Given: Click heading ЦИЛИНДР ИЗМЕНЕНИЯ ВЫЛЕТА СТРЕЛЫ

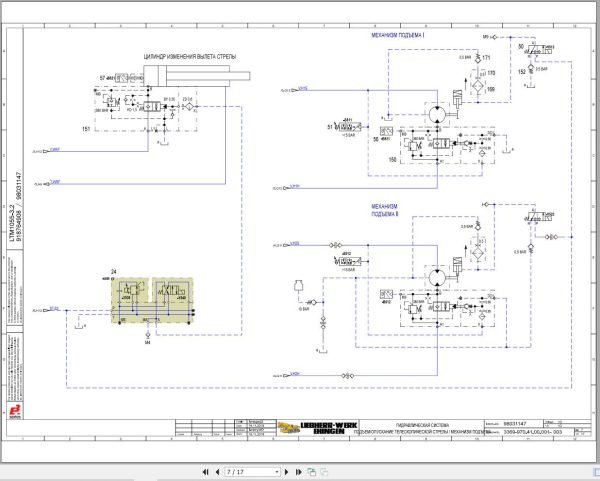Looking at the screenshot, I should [x=190, y=56].
